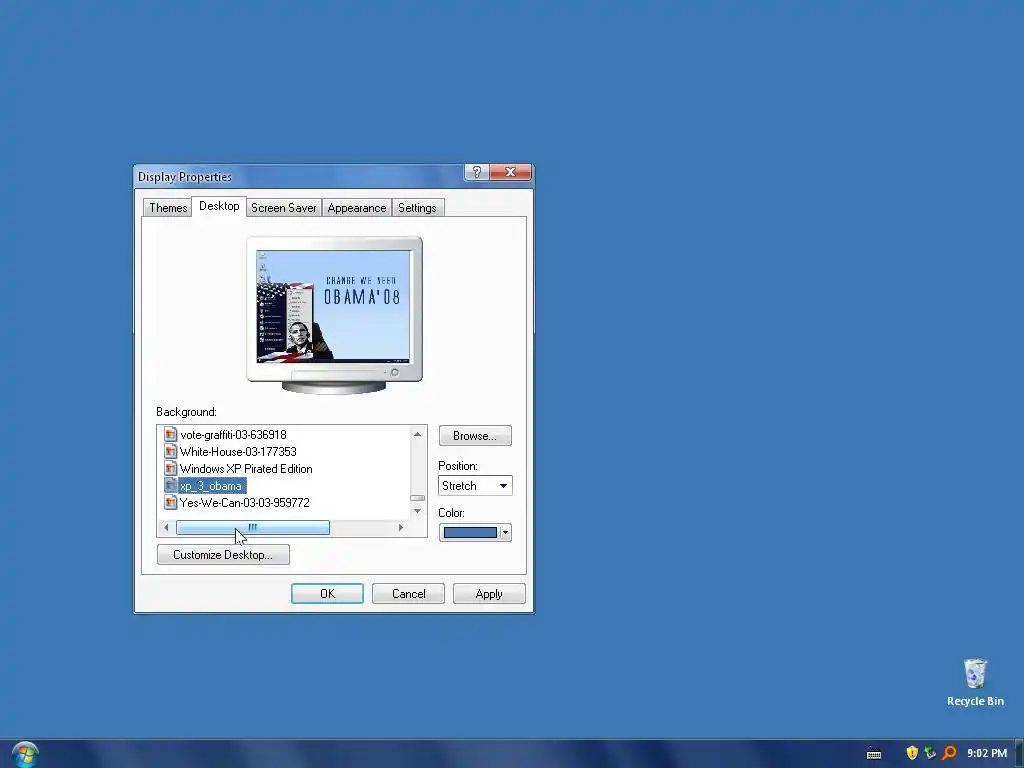Click the on-screen keyboard tray icon
1024x768 pixels.
874,754
